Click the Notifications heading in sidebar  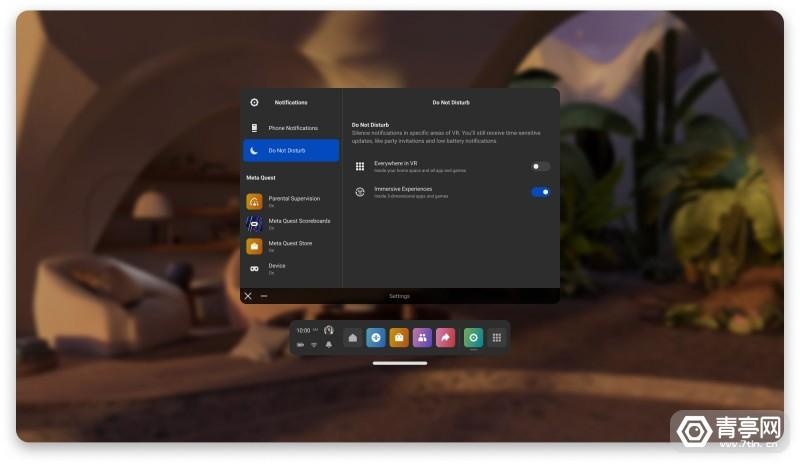(x=291, y=103)
